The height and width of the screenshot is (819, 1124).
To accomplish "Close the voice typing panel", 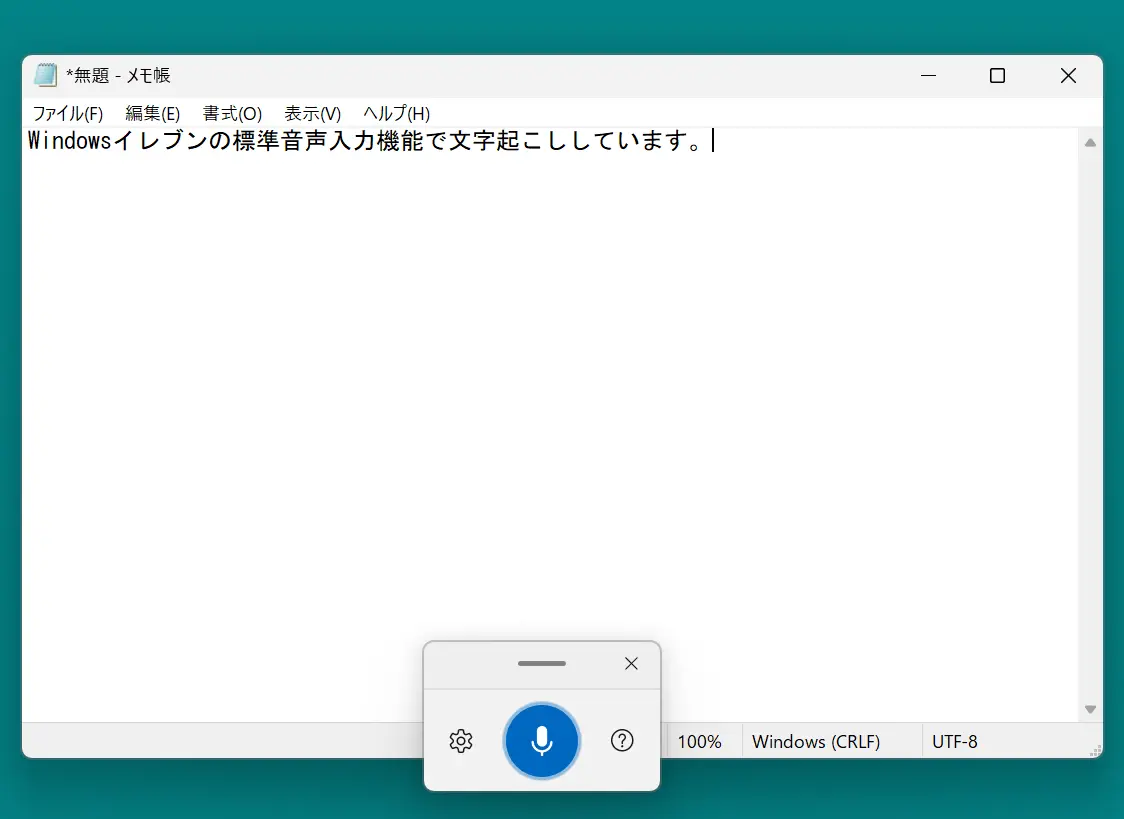I will (631, 663).
